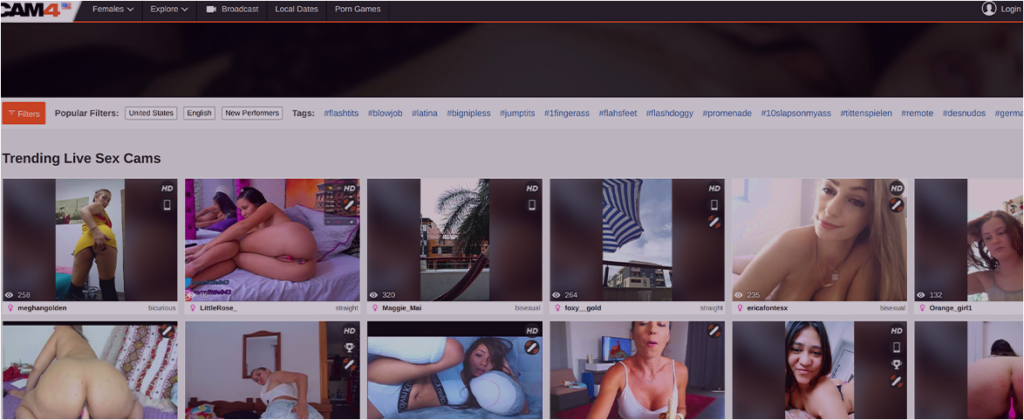Open the orange Filters panel

[x=24, y=113]
